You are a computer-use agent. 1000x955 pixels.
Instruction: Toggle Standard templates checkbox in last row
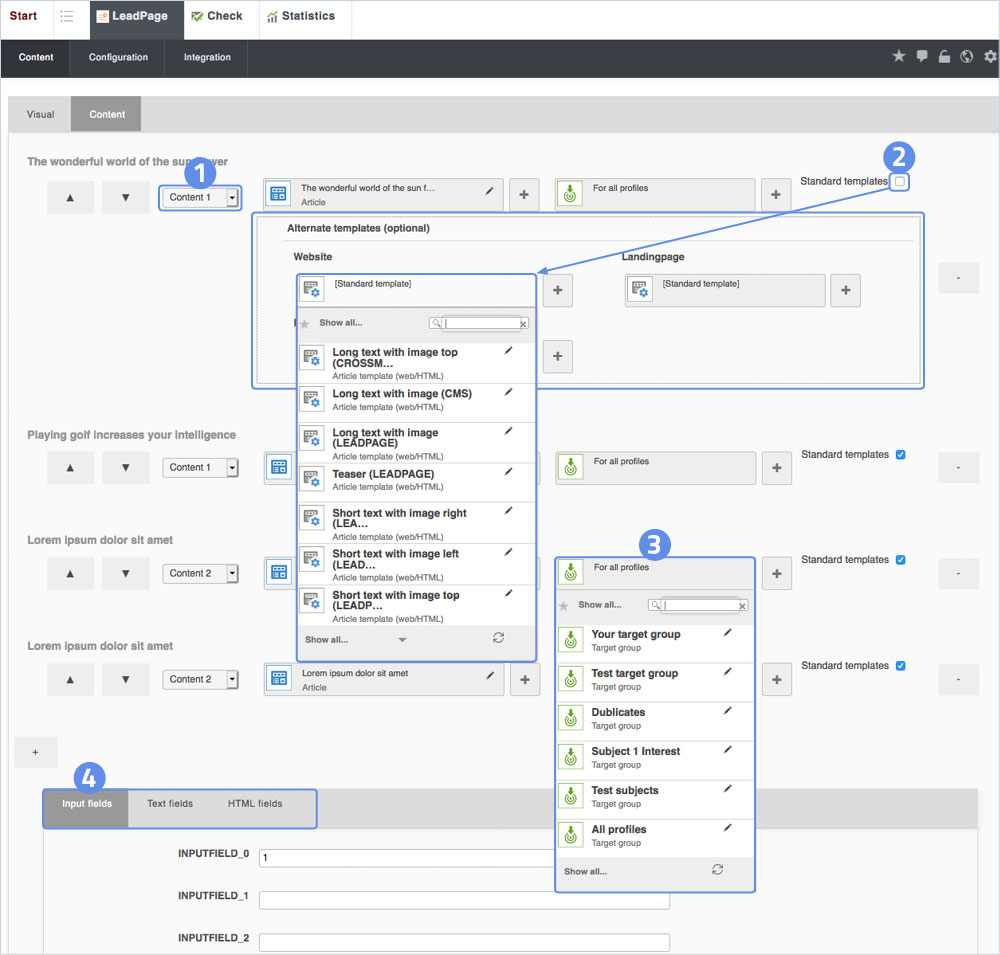(900, 665)
